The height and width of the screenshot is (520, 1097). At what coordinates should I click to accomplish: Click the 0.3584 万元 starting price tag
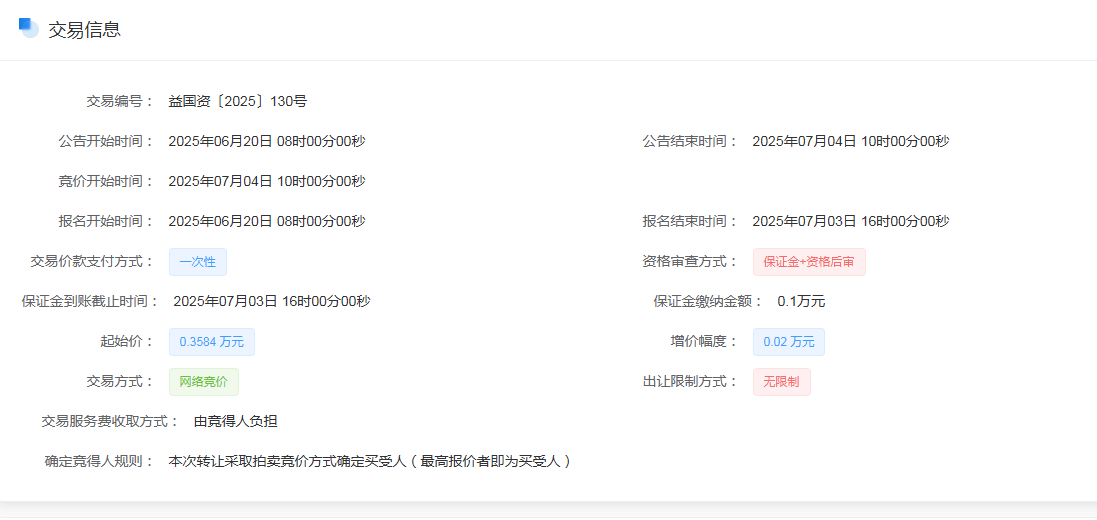pos(211,342)
